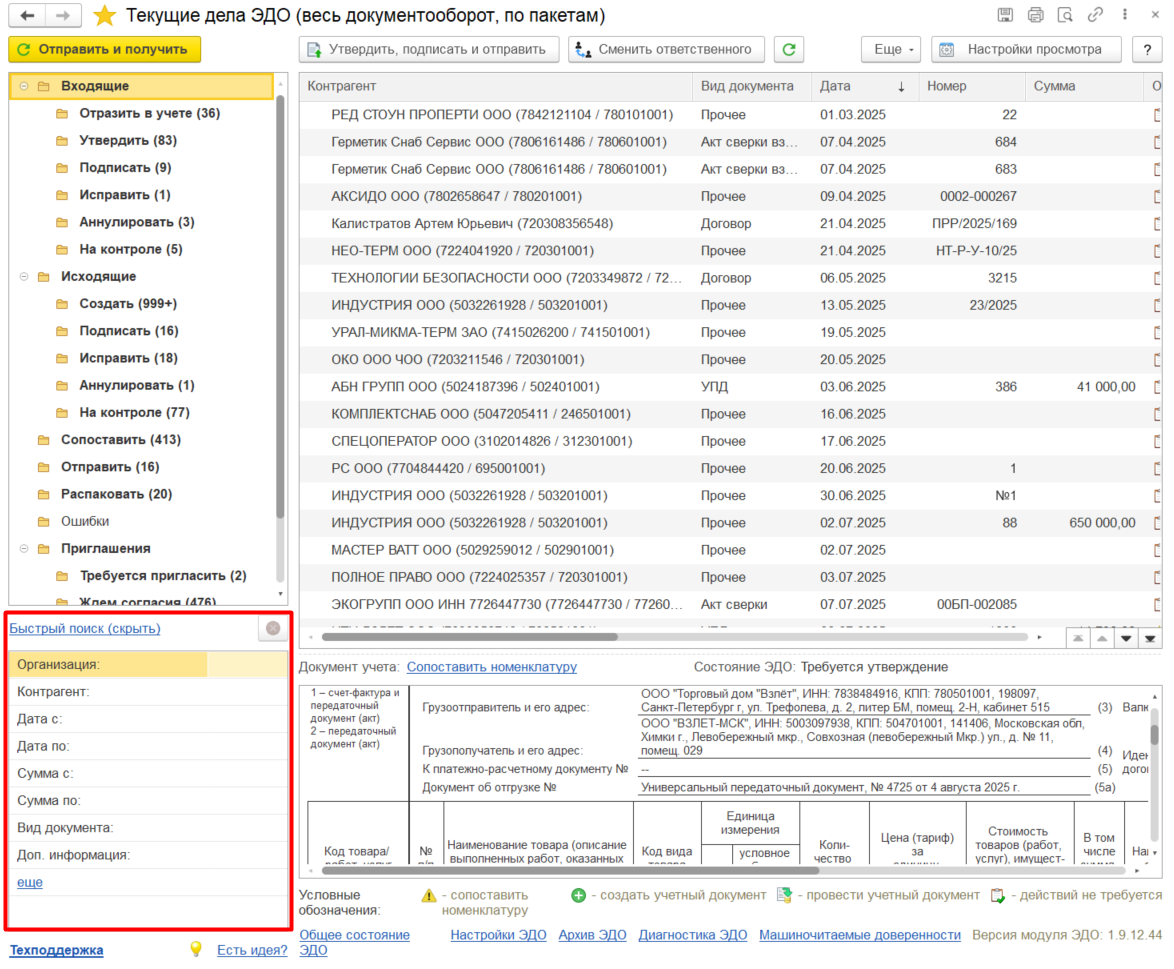Click the Контрагент search field
Screen dimensions: 1174x969
[x=148, y=692]
